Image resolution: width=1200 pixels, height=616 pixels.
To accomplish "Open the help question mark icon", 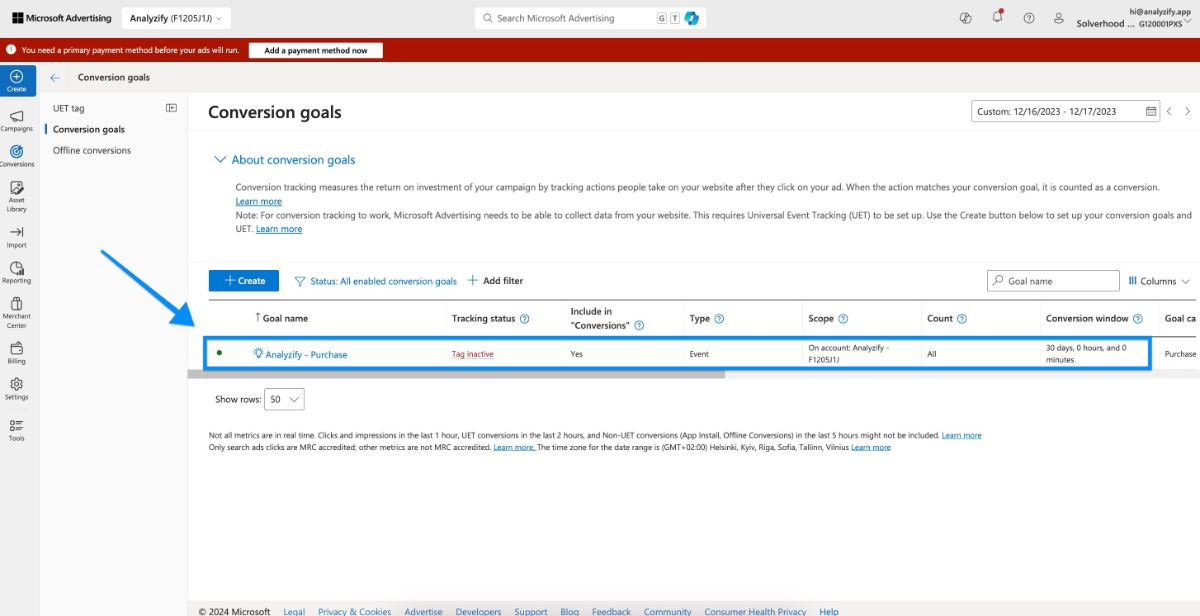I will tap(1029, 18).
